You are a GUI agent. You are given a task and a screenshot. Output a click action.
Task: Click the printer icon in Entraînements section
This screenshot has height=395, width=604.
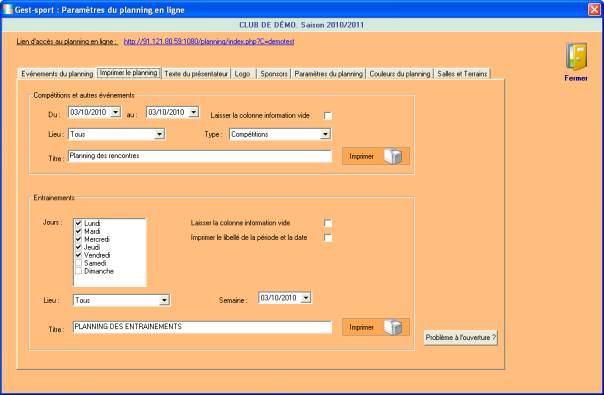click(x=393, y=327)
